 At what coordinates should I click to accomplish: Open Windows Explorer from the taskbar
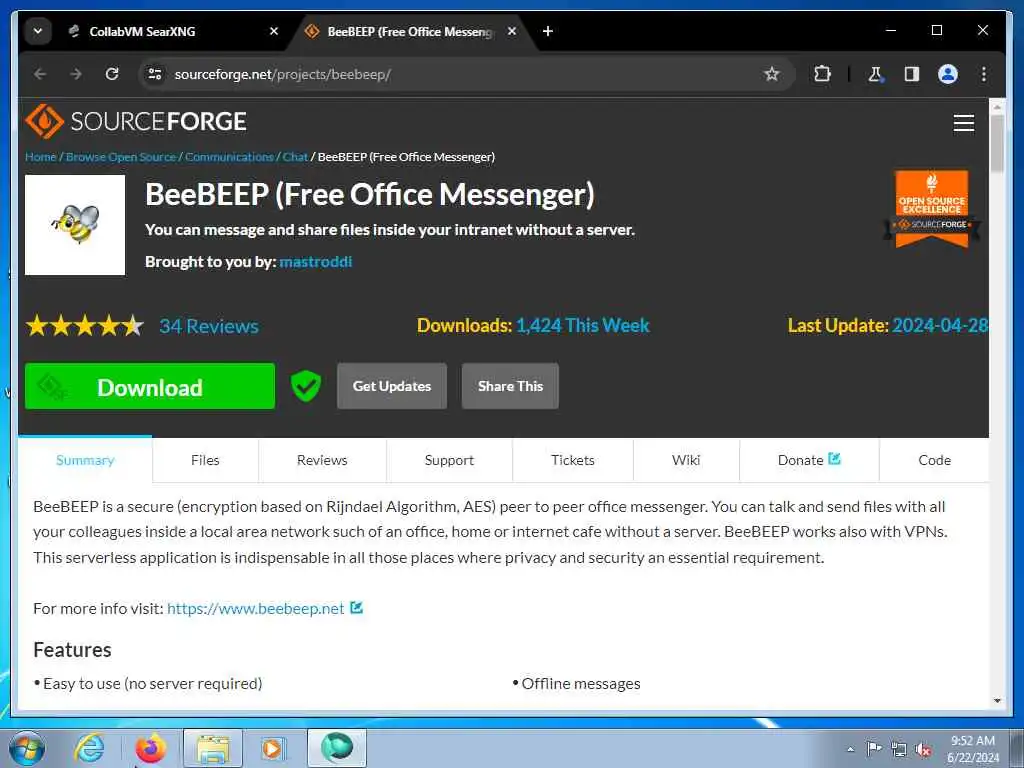click(213, 748)
